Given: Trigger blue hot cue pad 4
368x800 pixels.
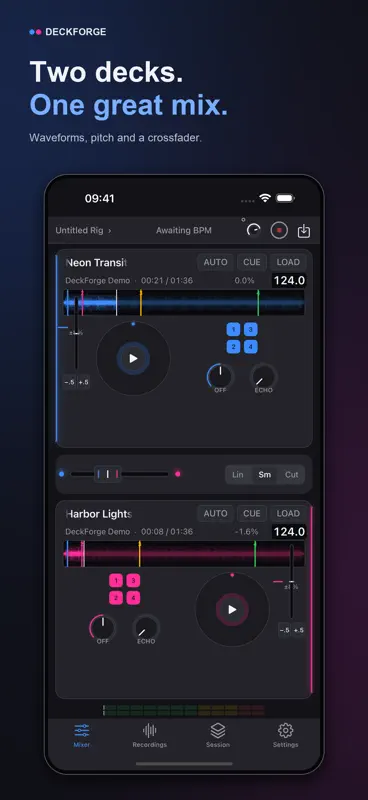Looking at the screenshot, I should coord(251,347).
